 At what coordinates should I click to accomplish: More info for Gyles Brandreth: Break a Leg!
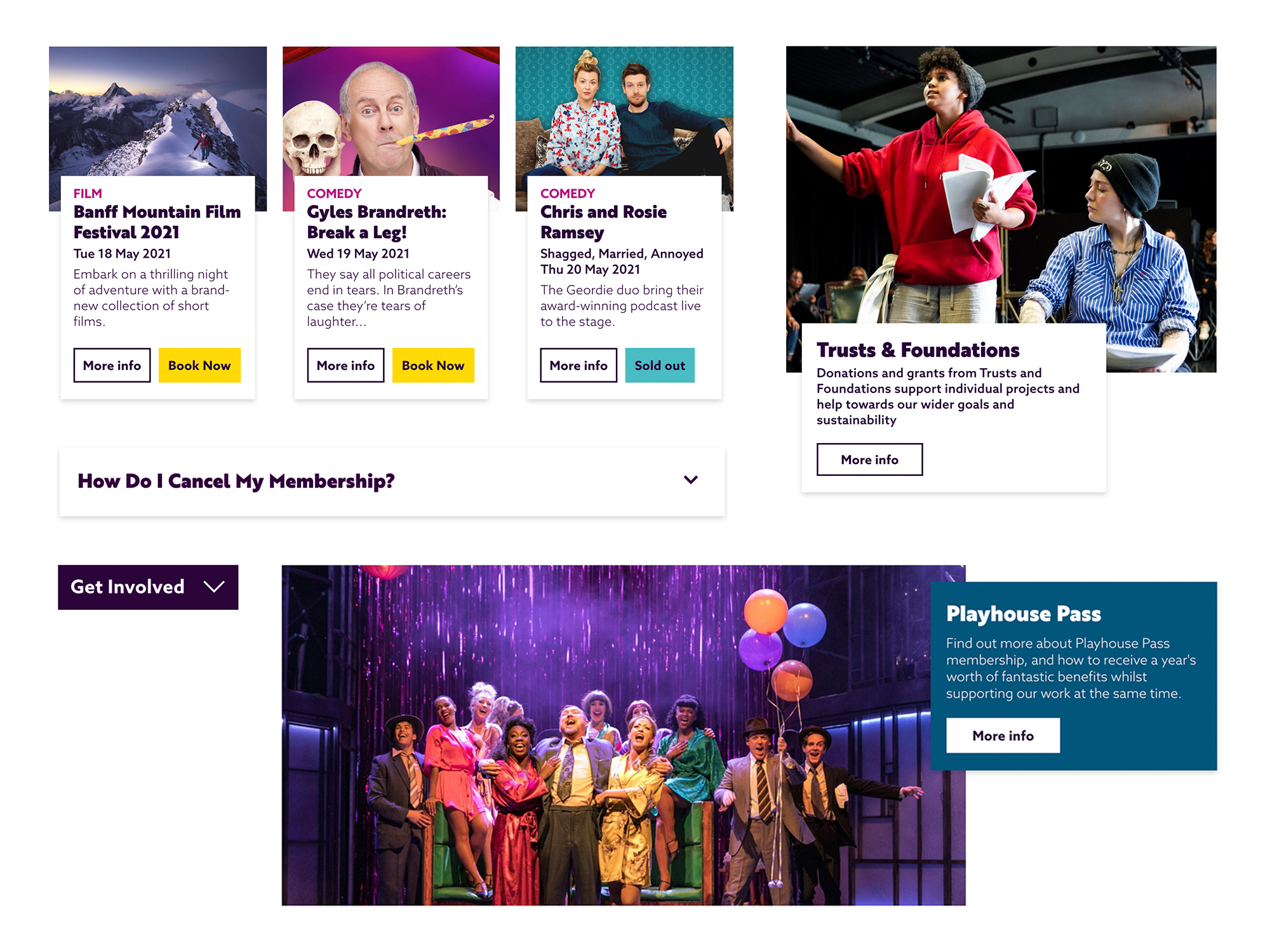[345, 365]
